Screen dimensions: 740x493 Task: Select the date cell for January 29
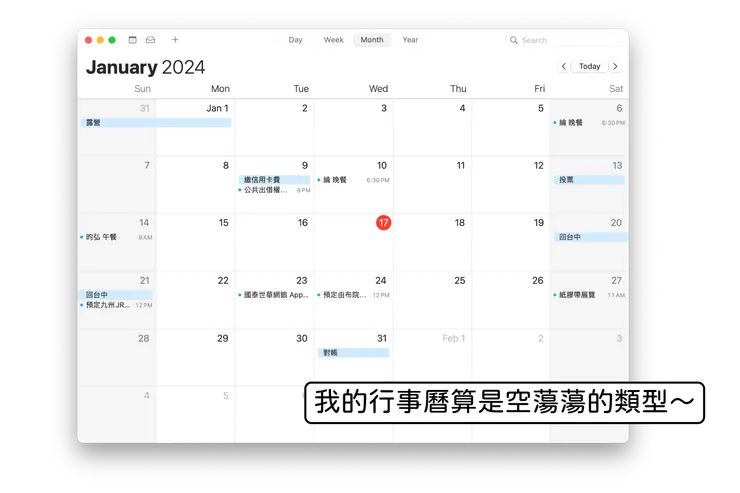195,358
